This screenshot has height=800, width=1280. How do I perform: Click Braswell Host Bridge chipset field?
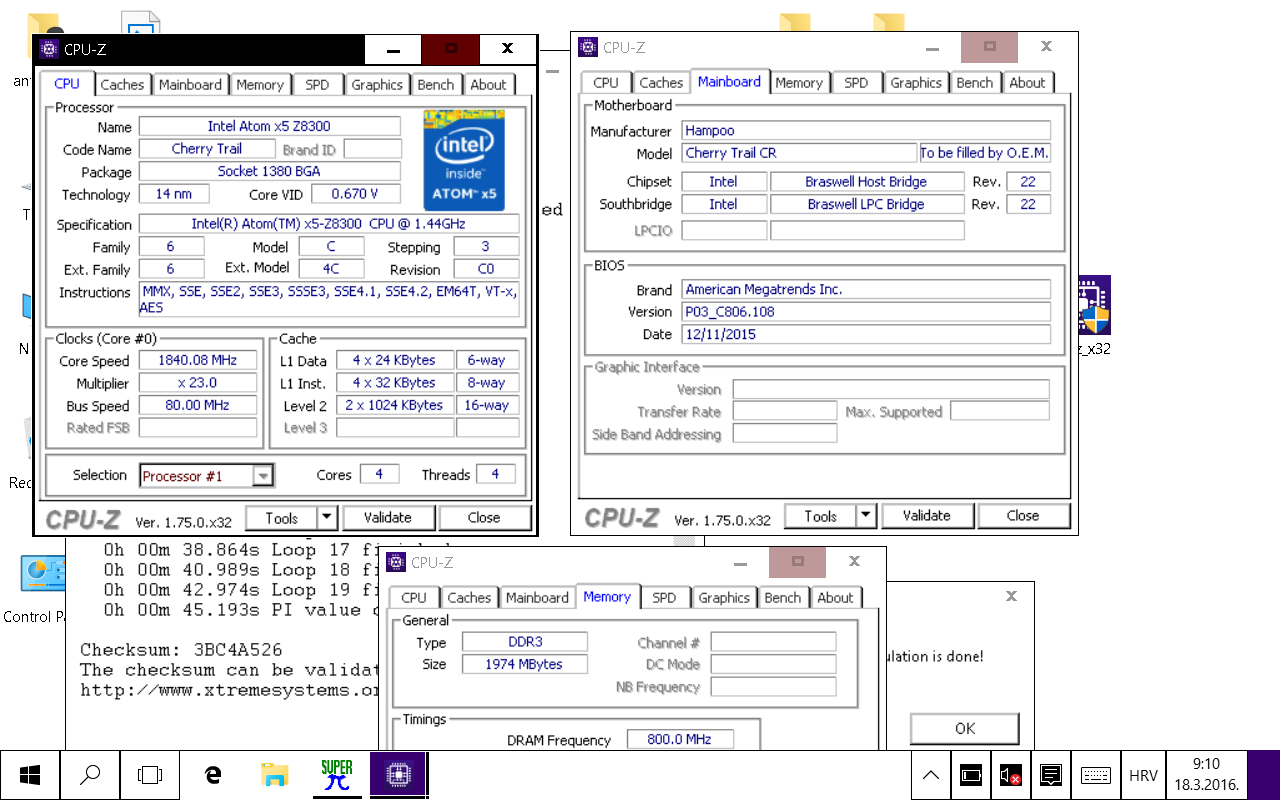point(866,181)
